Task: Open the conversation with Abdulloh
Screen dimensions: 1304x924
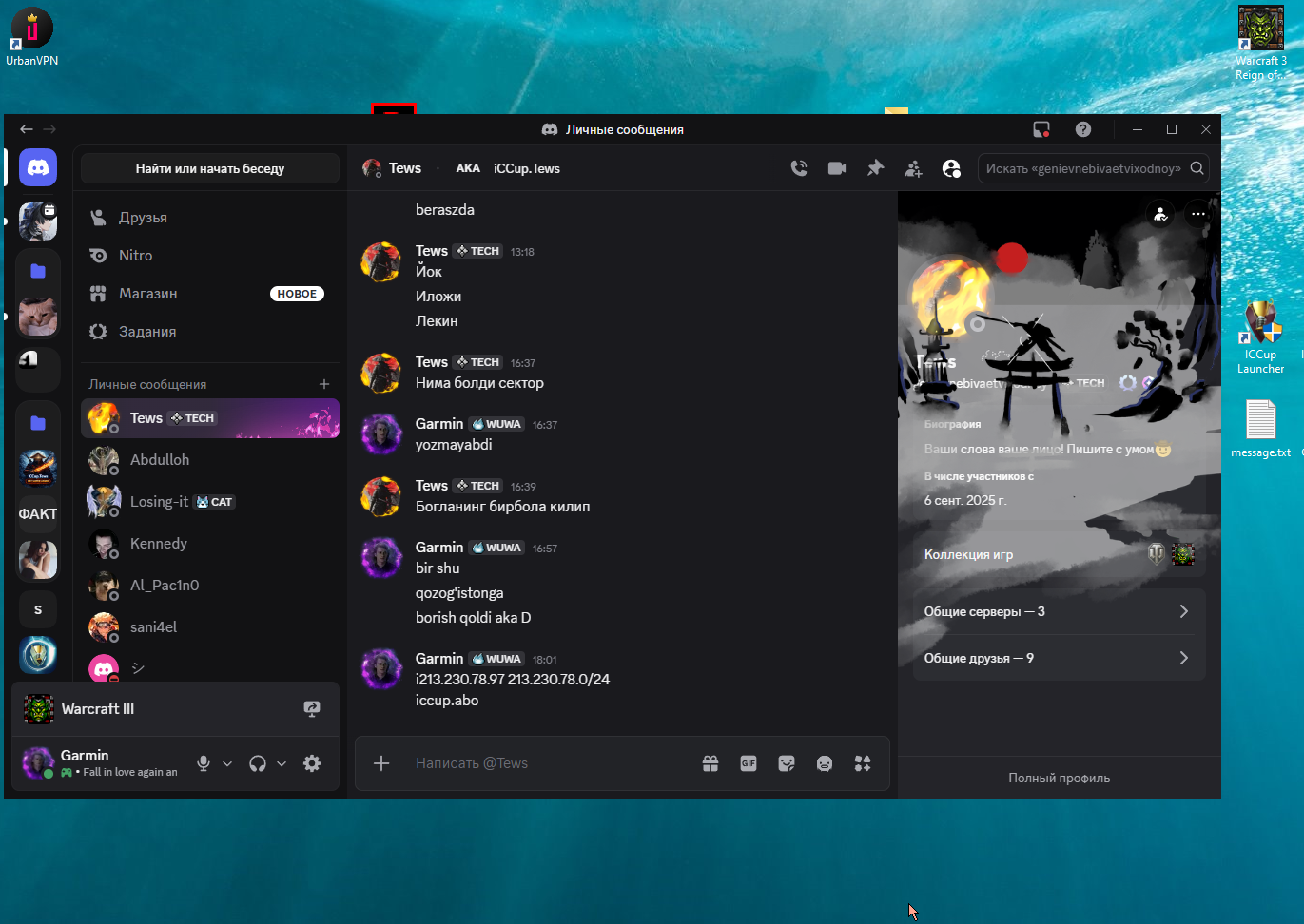Action: (209, 460)
